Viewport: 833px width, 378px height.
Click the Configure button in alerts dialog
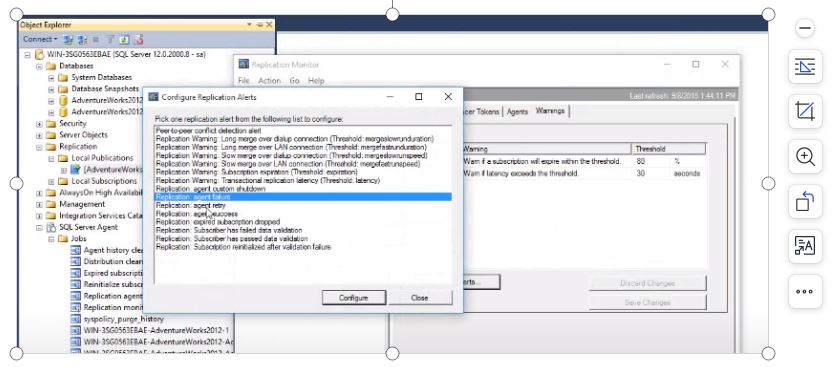353,298
